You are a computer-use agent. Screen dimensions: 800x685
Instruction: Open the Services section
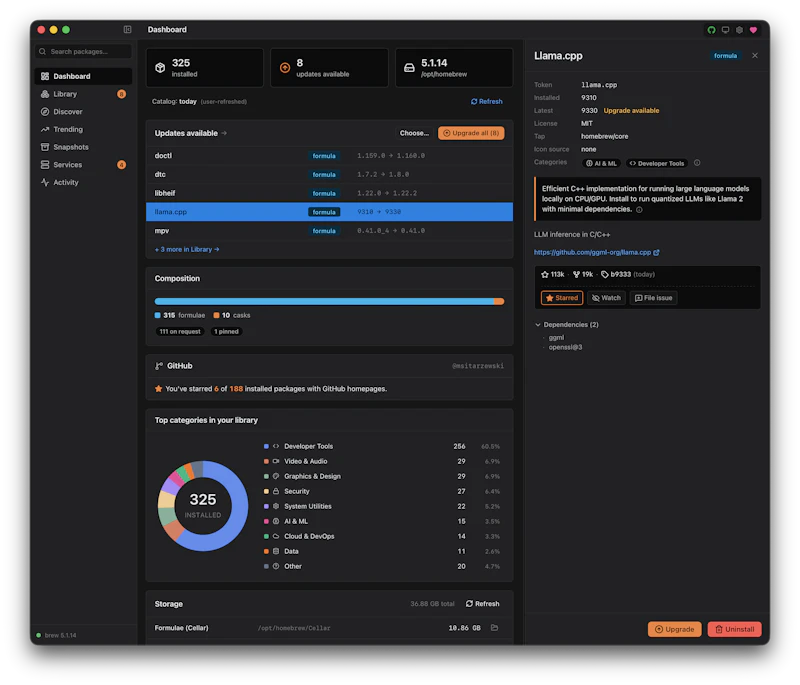83,165
